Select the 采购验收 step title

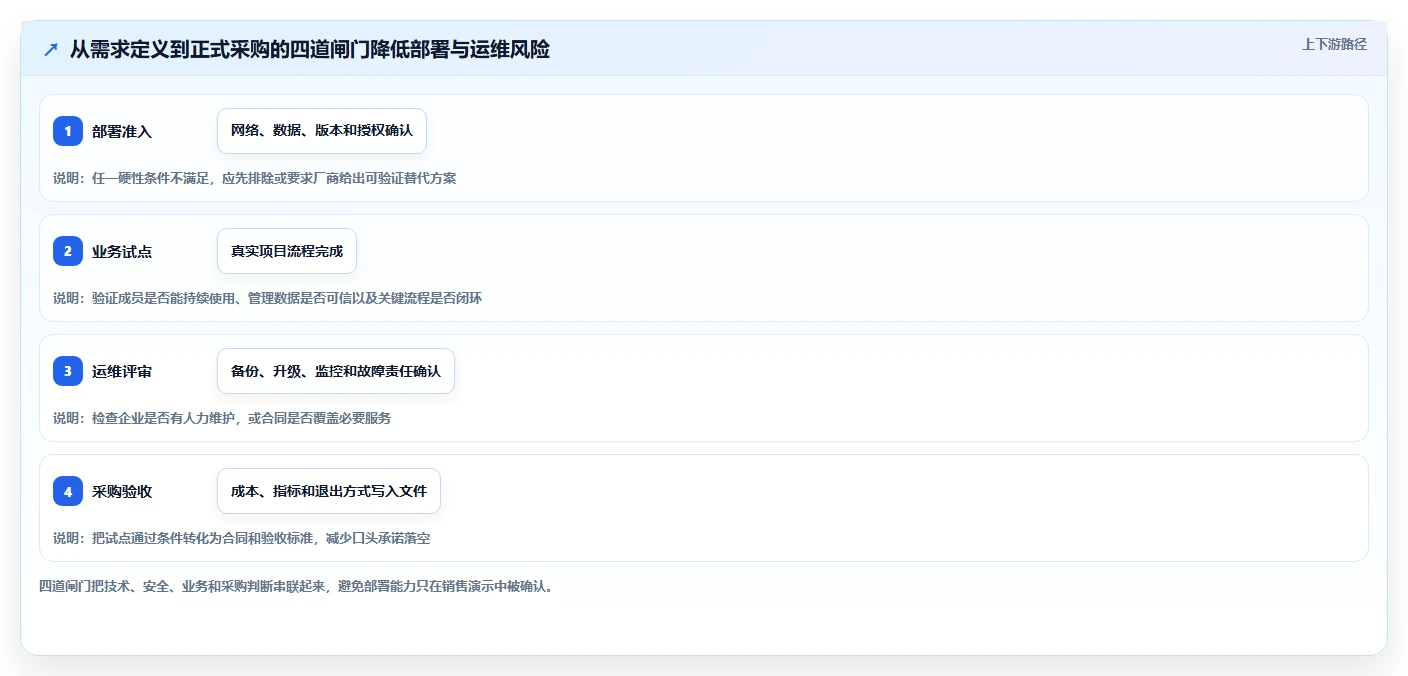pyautogui.click(x=122, y=491)
